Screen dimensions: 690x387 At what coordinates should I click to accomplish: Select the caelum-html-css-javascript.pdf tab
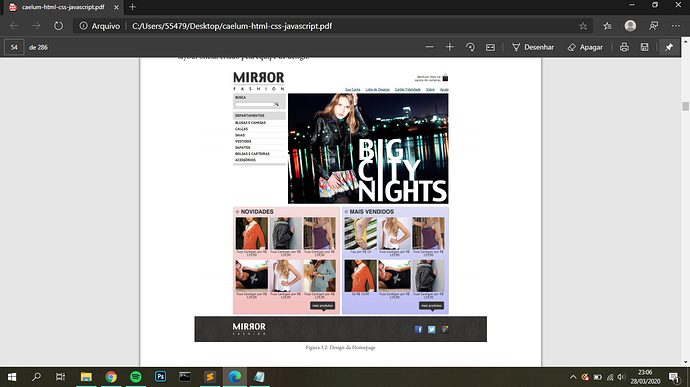(x=64, y=7)
